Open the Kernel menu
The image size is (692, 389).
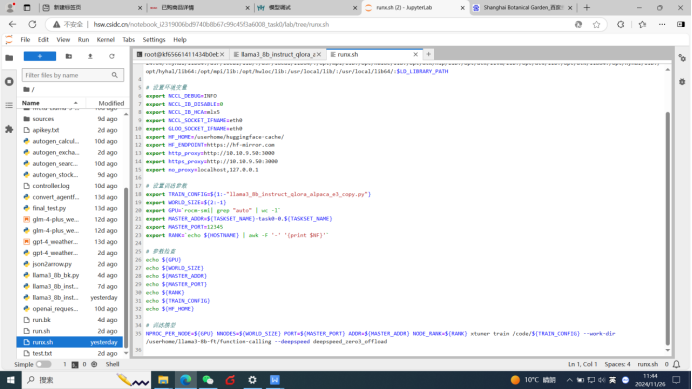click(x=105, y=39)
